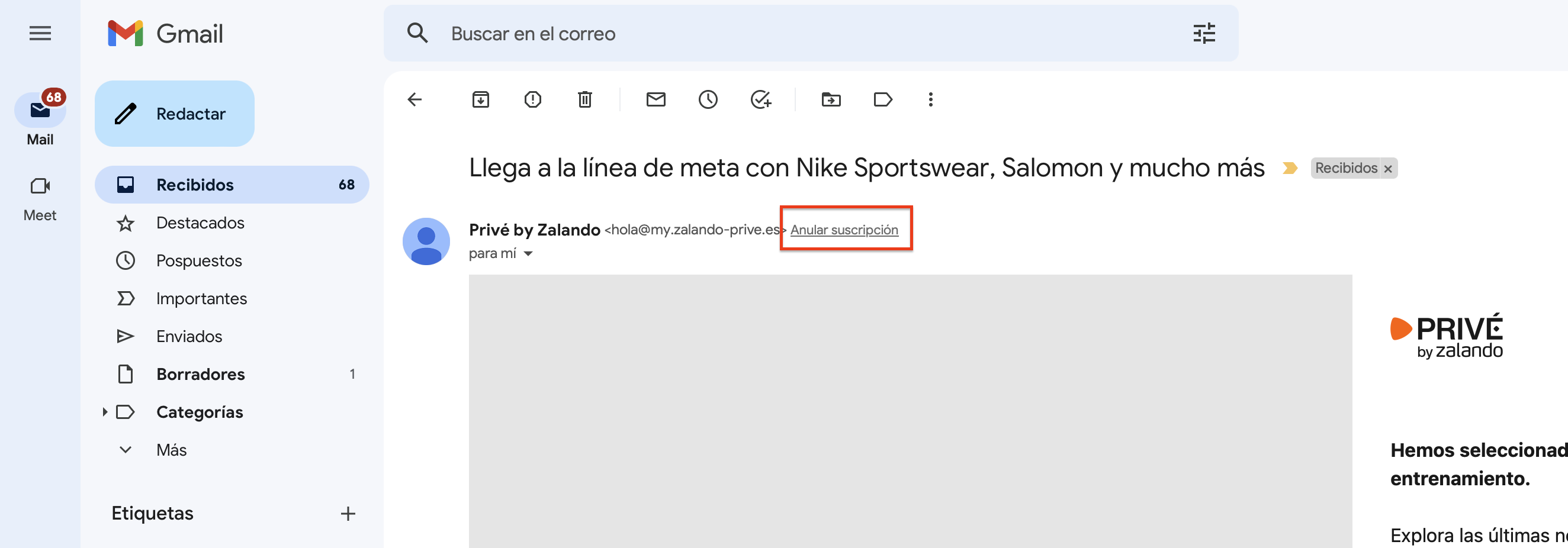Mark email as unread

tap(656, 100)
